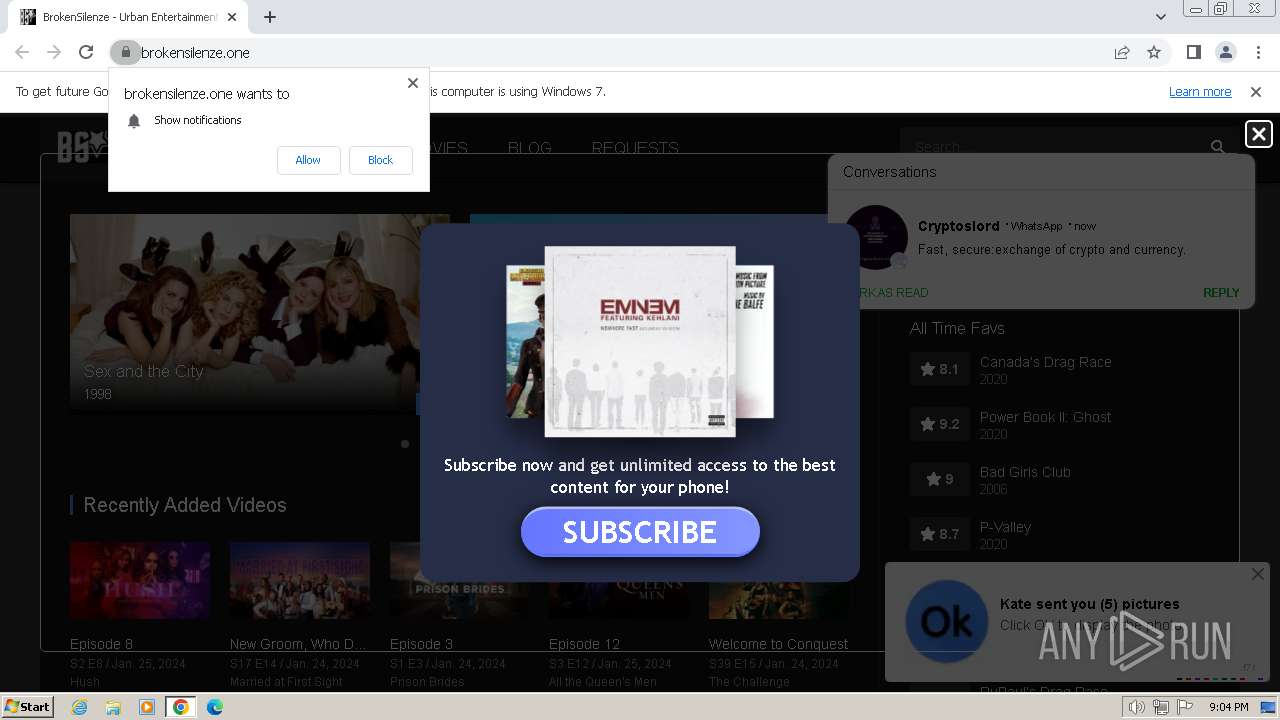Open P-Valley listing
The image size is (1280, 720).
click(1005, 527)
